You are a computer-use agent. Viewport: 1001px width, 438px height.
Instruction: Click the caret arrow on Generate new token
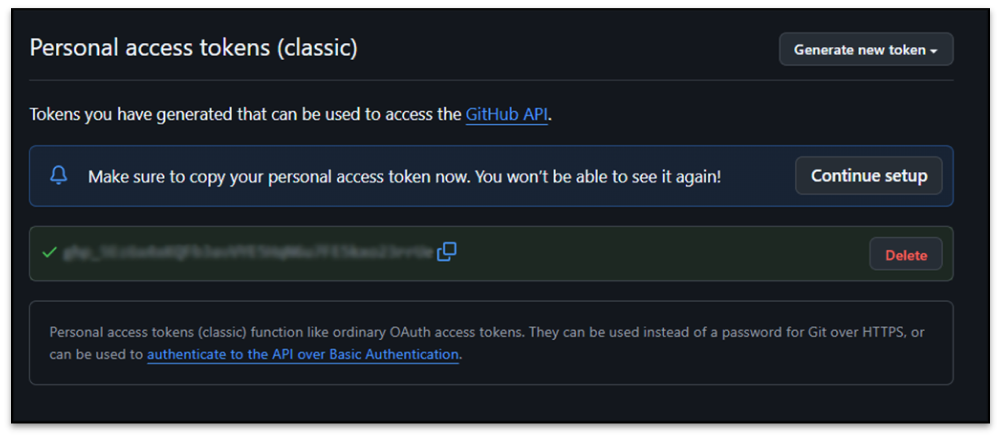(x=934, y=50)
